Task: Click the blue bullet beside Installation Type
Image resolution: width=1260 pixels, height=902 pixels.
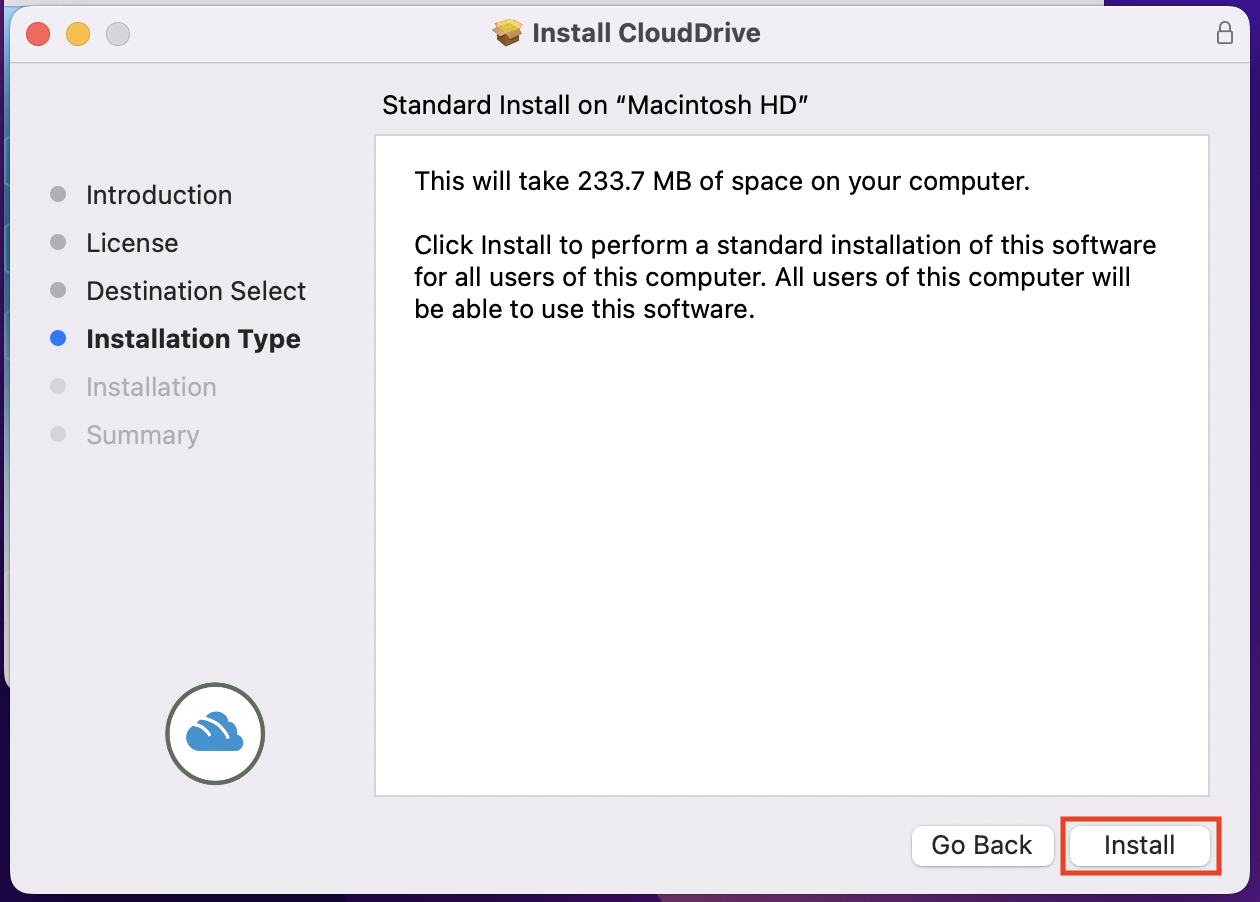Action: coord(58,339)
